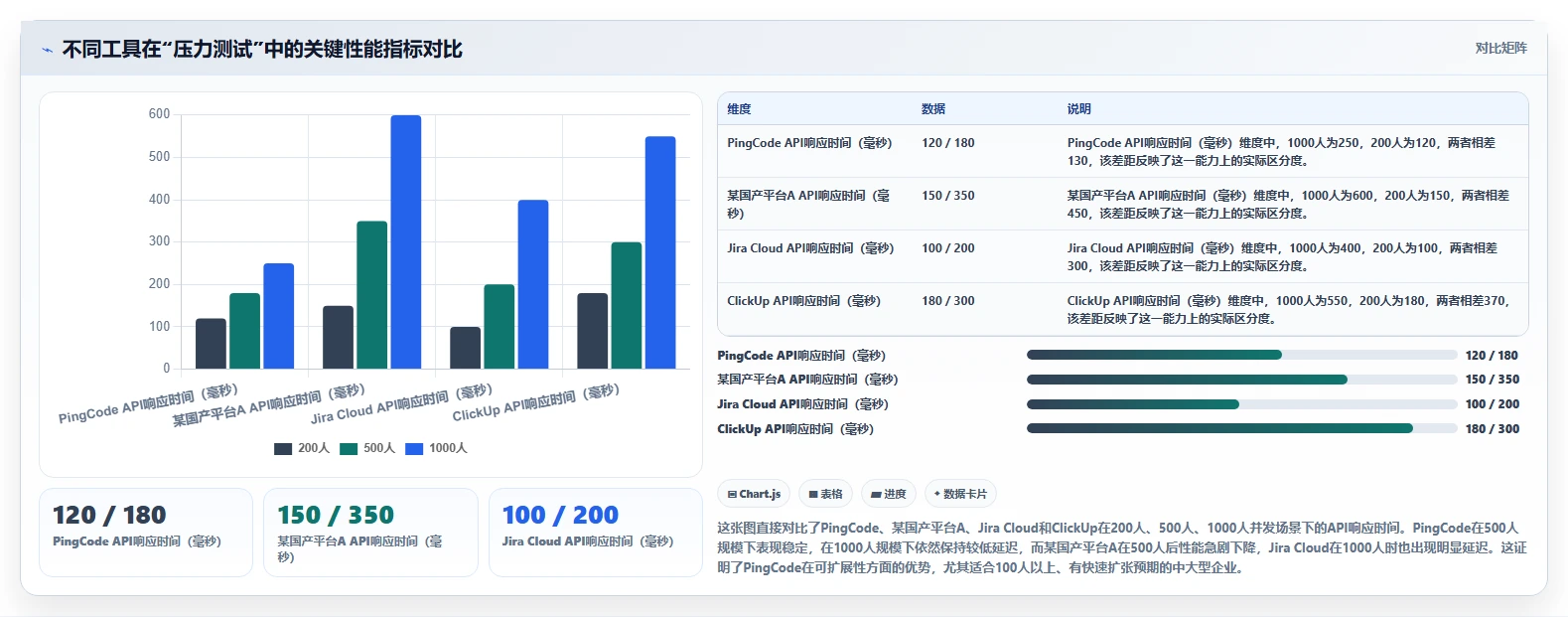Select the 数据卡片 tag chip
Screen dimensions: 1568x617
click(960, 494)
